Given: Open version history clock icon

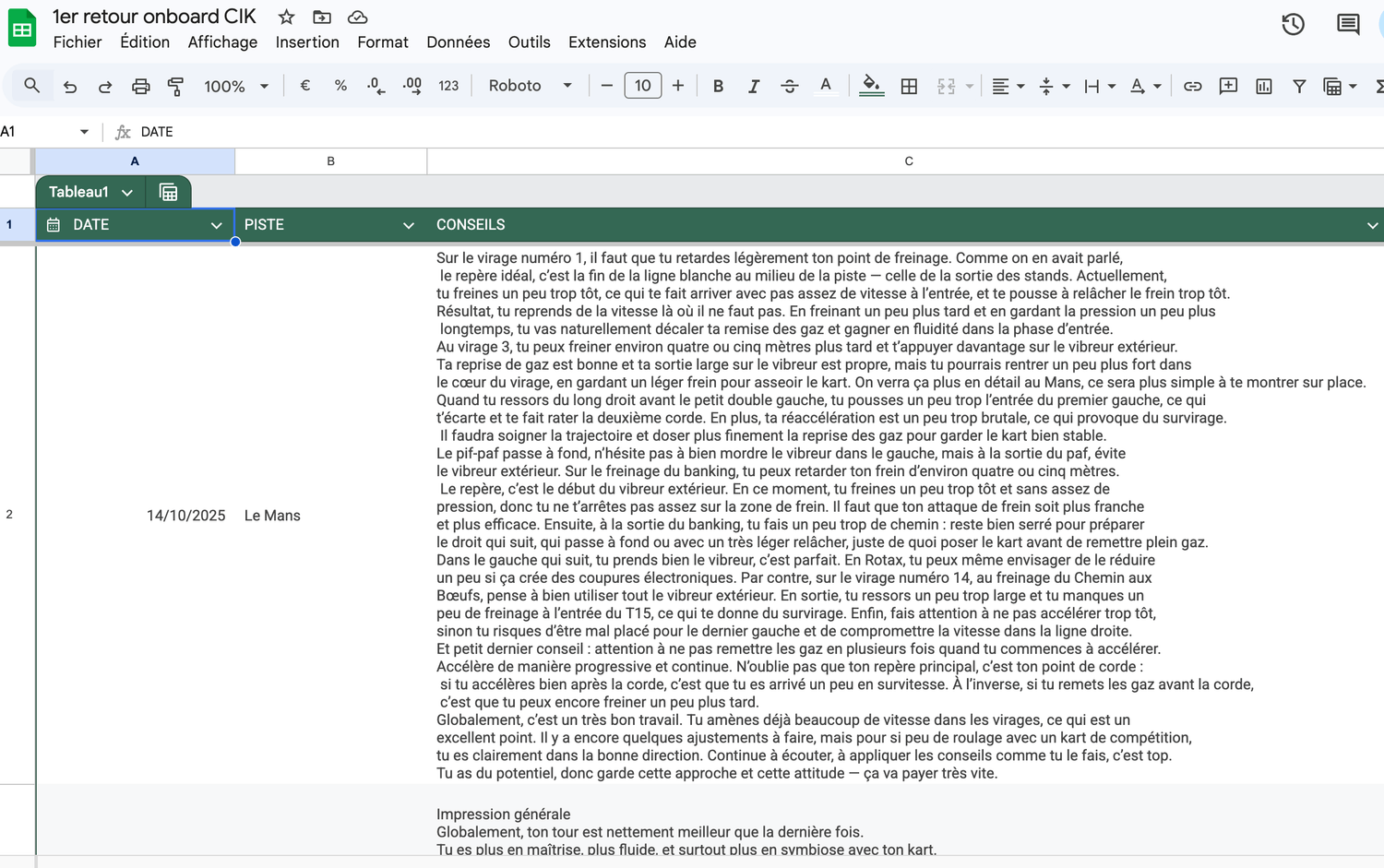Looking at the screenshot, I should (x=1293, y=25).
